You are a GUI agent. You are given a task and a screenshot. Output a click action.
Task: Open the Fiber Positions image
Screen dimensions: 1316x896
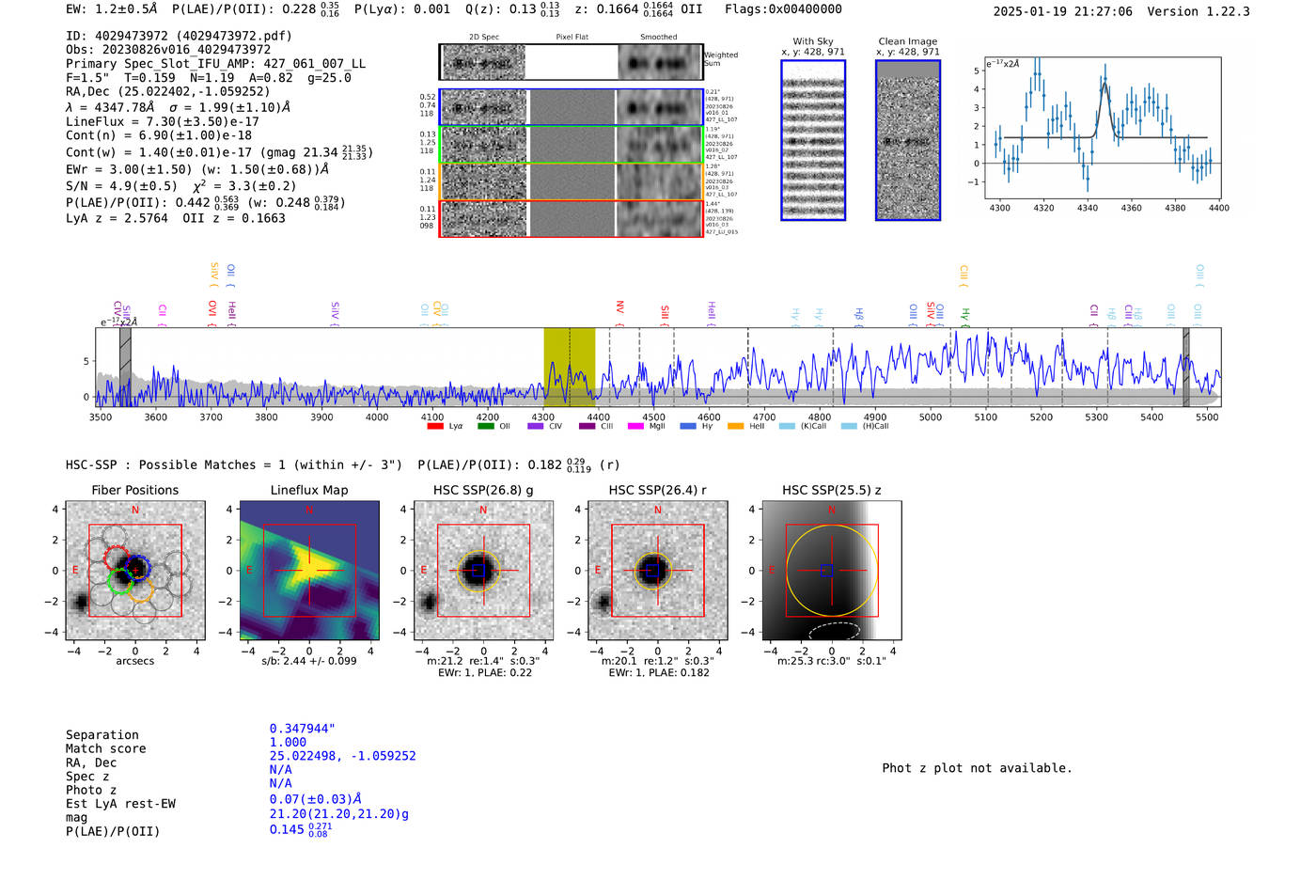(135, 571)
